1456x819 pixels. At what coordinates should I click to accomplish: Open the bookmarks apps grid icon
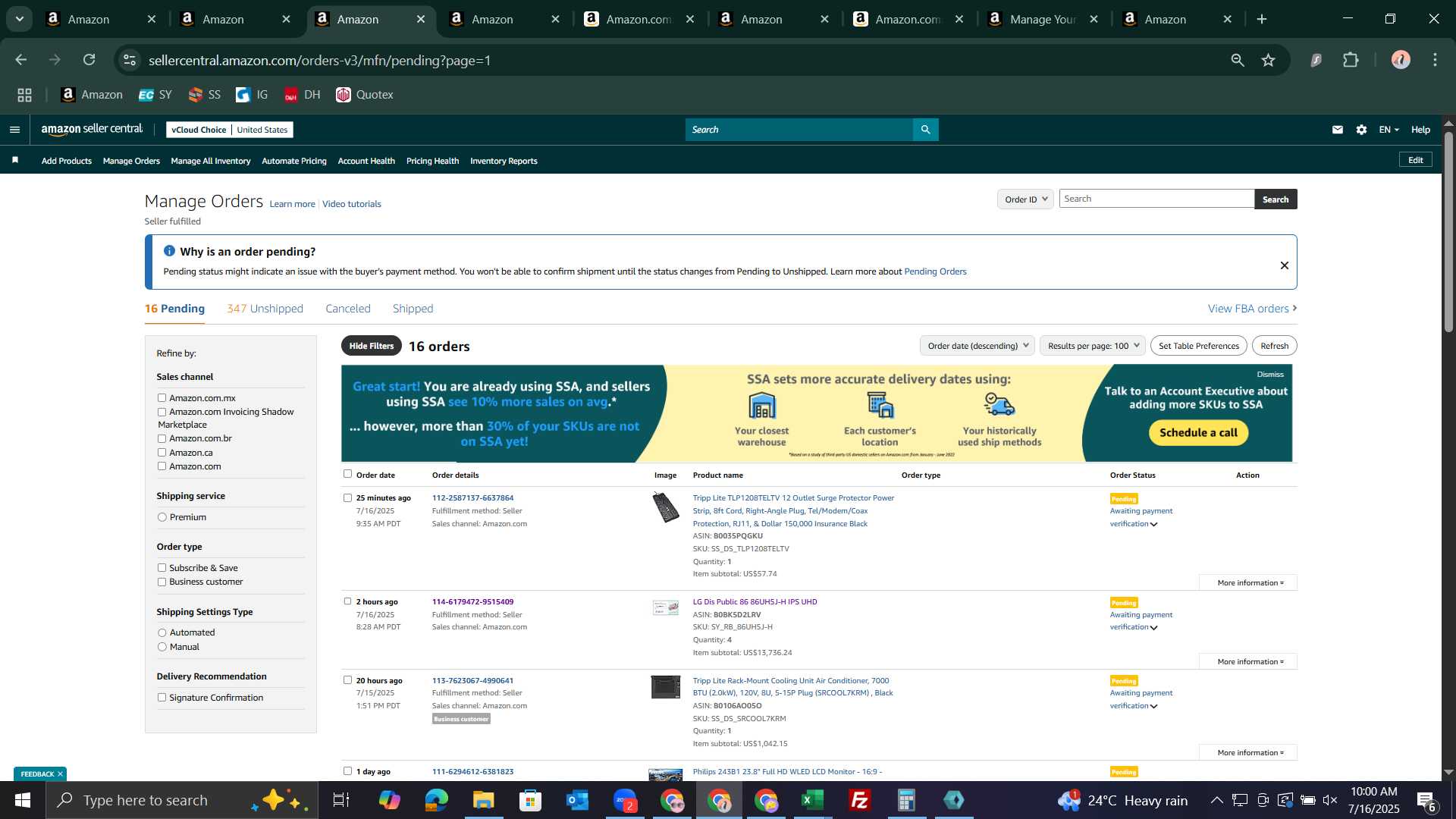(x=24, y=95)
